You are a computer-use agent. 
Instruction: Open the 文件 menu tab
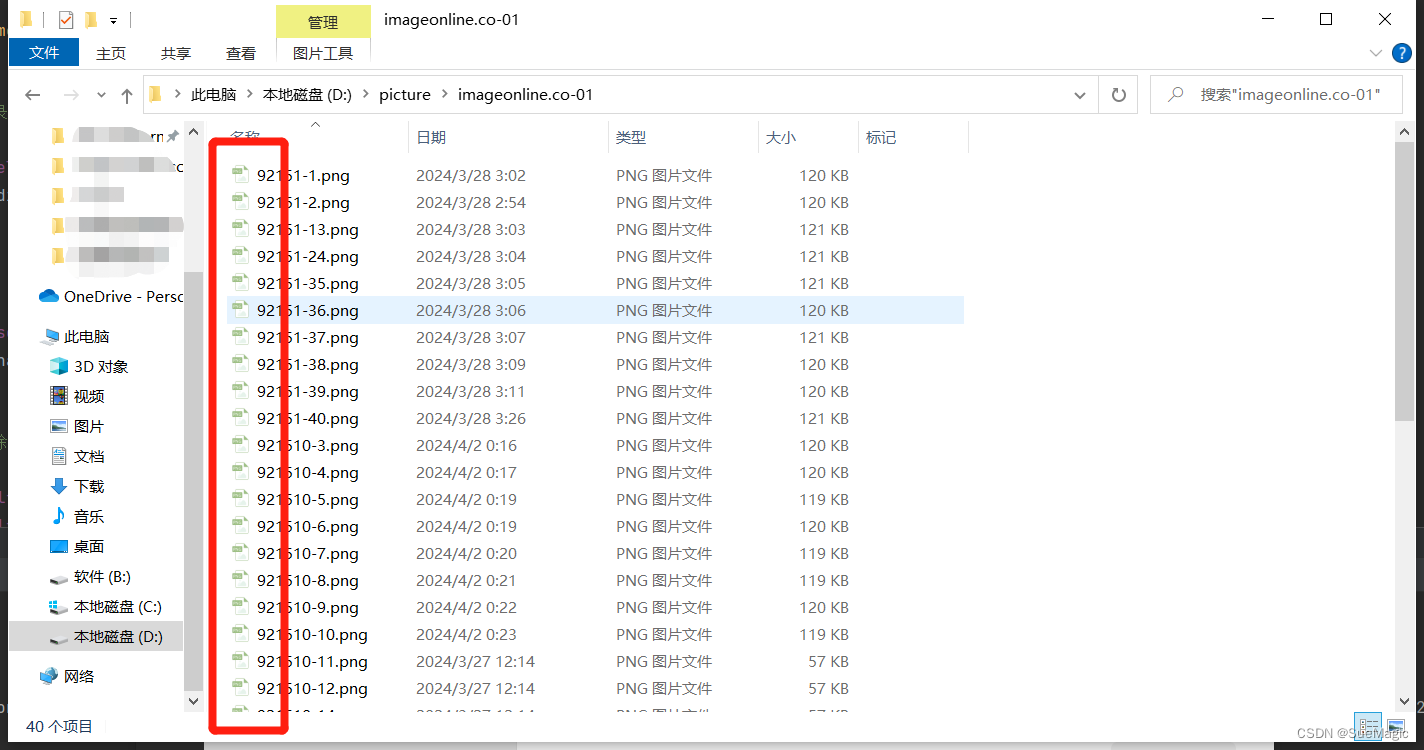click(43, 53)
